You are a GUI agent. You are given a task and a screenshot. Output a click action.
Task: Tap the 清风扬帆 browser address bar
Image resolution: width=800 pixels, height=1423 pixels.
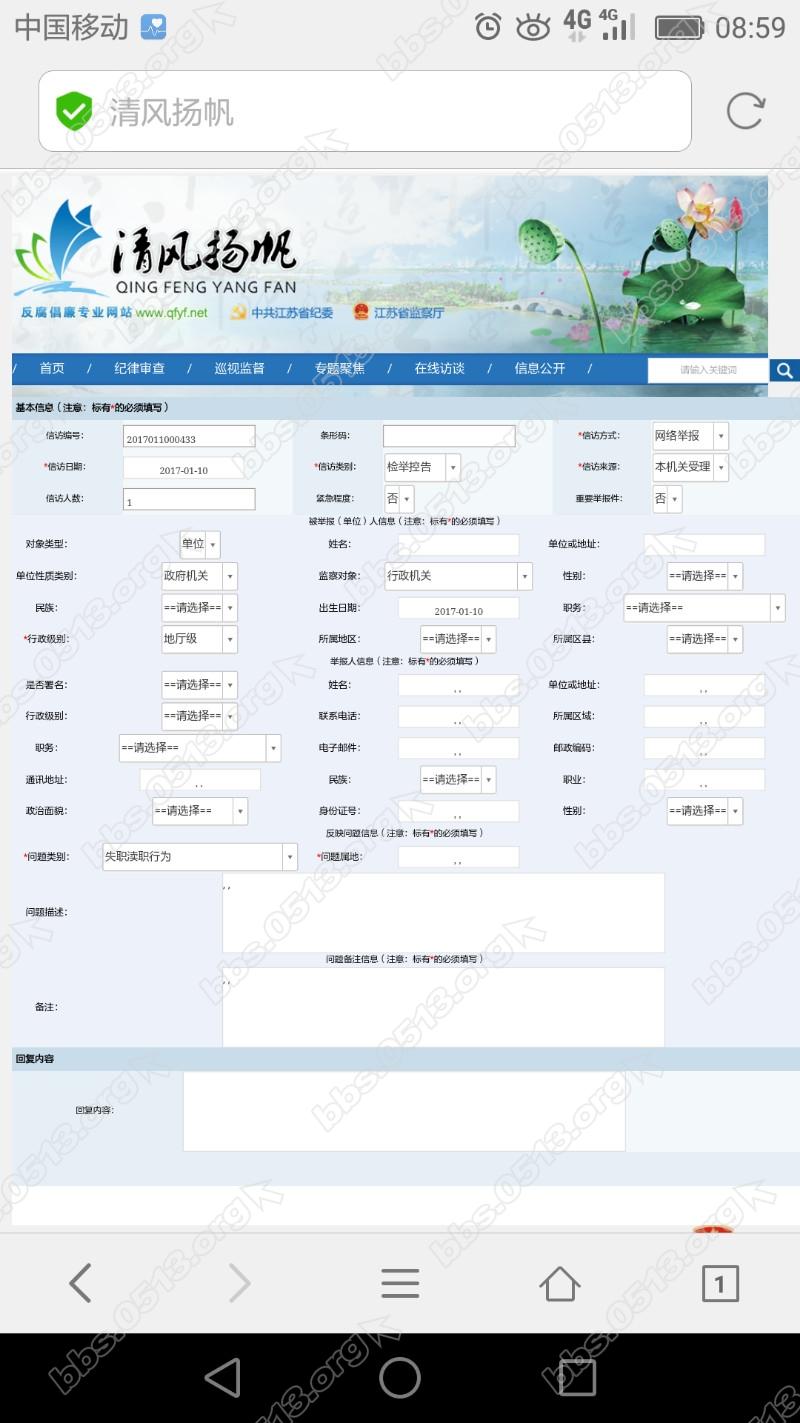(365, 111)
